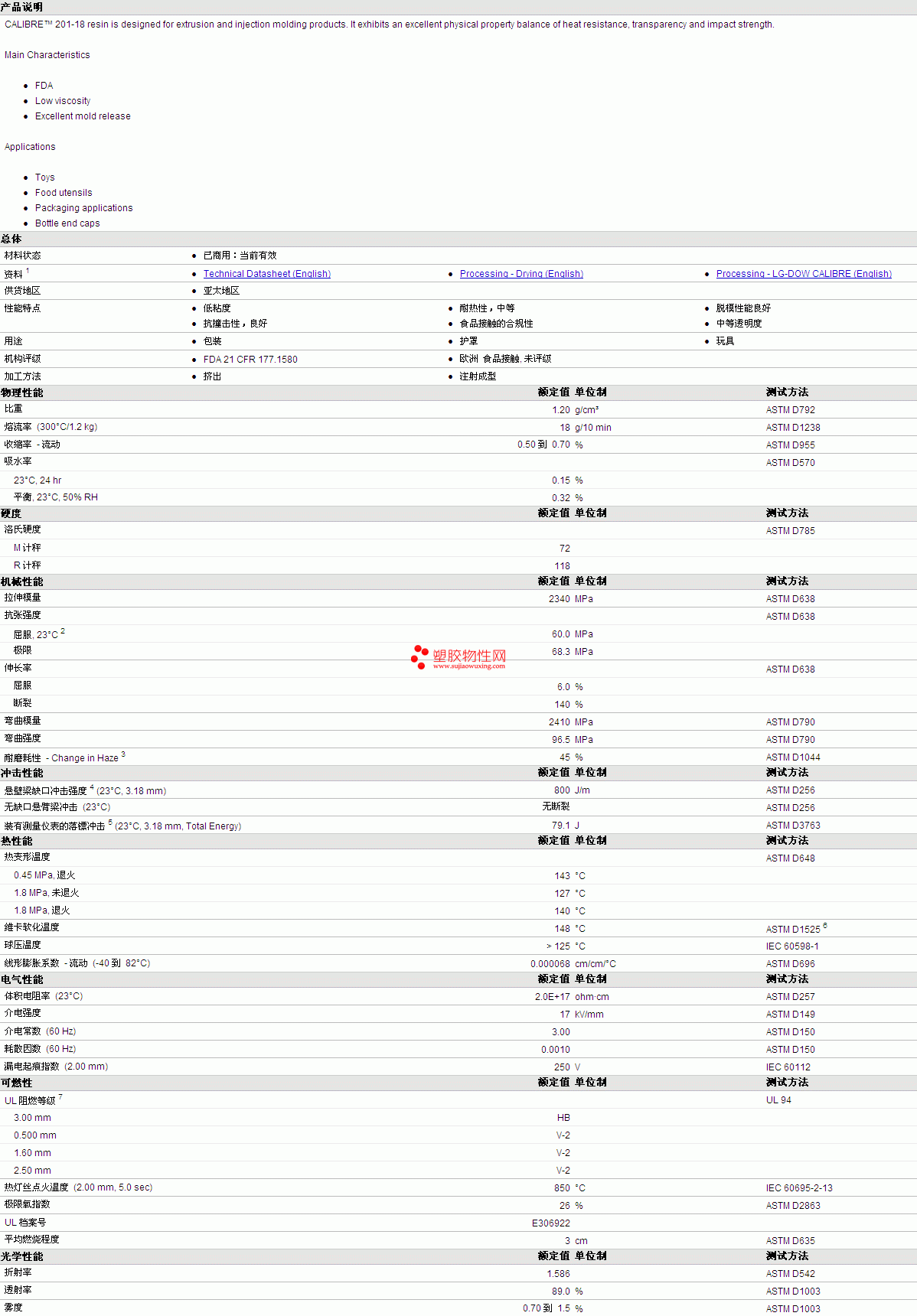917x1316 pixels.
Task: Select the '2.0E+17' volume resistivity value
Action: pyautogui.click(x=553, y=997)
